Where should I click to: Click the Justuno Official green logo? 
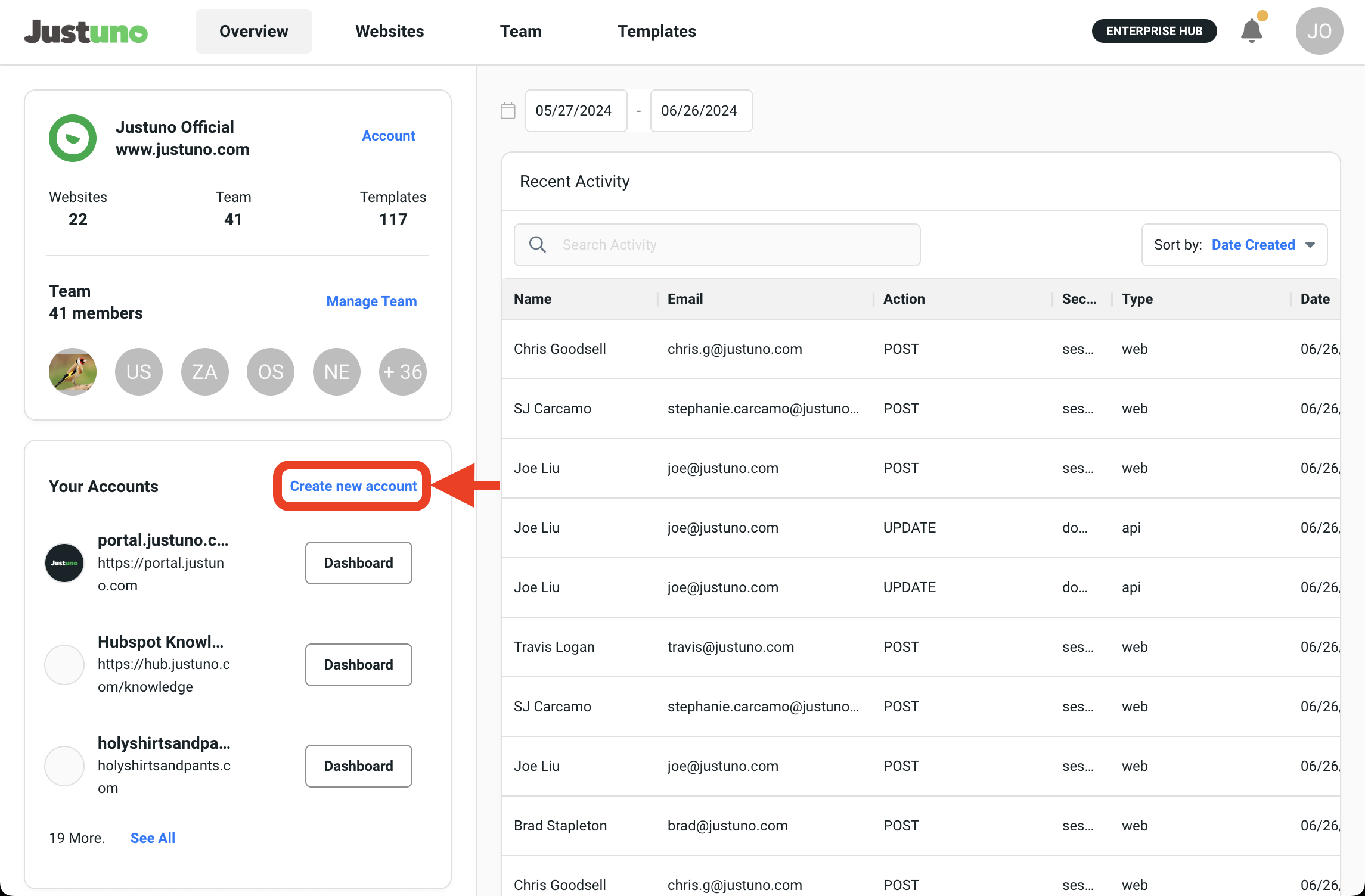click(x=73, y=138)
